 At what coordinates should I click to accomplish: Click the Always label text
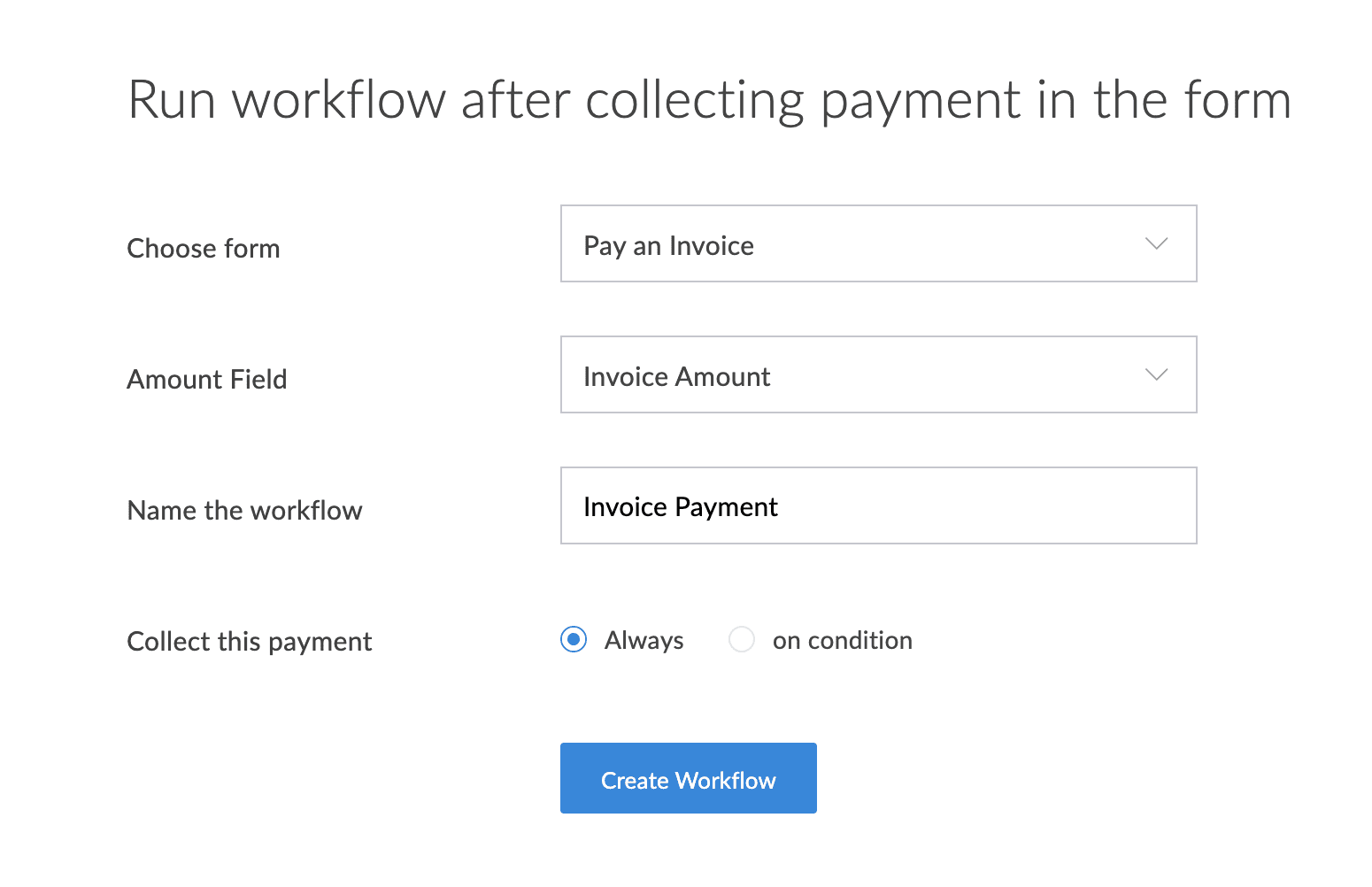click(x=644, y=640)
